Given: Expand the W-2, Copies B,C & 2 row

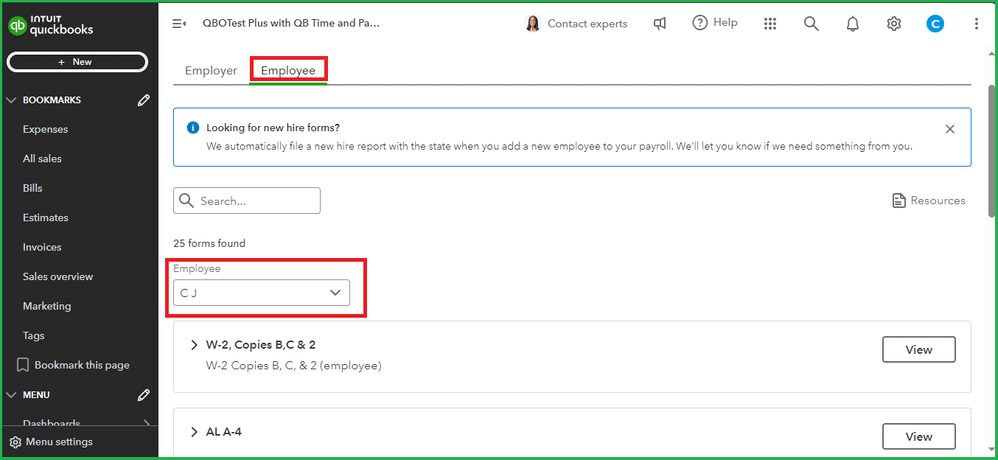Looking at the screenshot, I should [x=194, y=345].
